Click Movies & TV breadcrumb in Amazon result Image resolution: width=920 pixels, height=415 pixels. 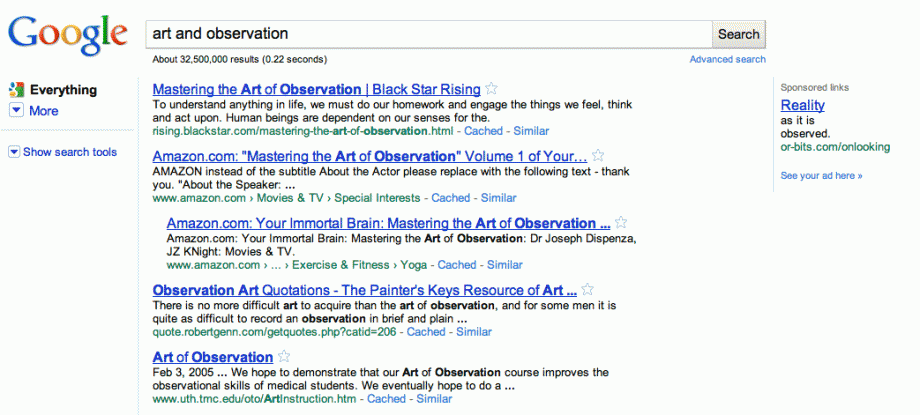(290, 198)
